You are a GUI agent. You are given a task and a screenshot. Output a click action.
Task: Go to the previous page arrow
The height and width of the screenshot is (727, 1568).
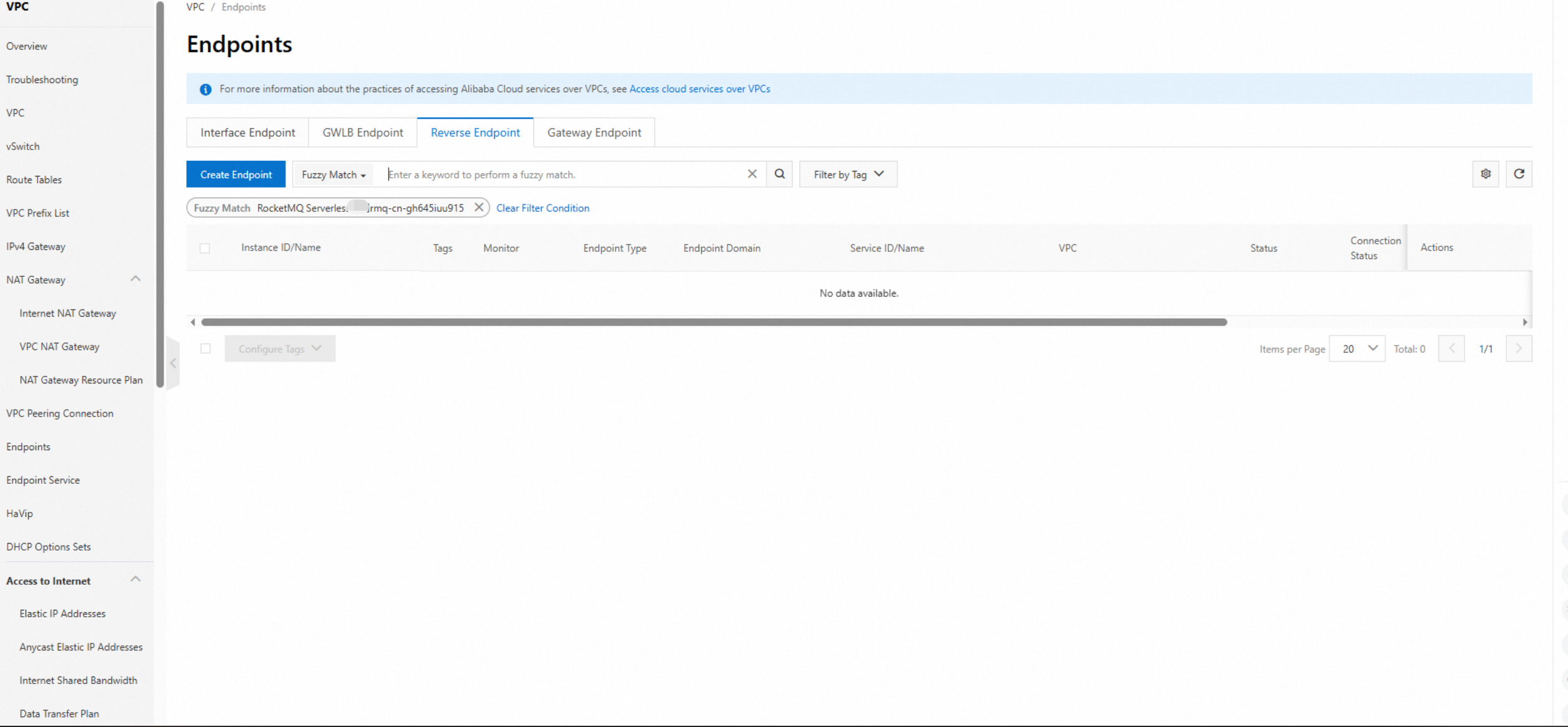[x=1451, y=349]
